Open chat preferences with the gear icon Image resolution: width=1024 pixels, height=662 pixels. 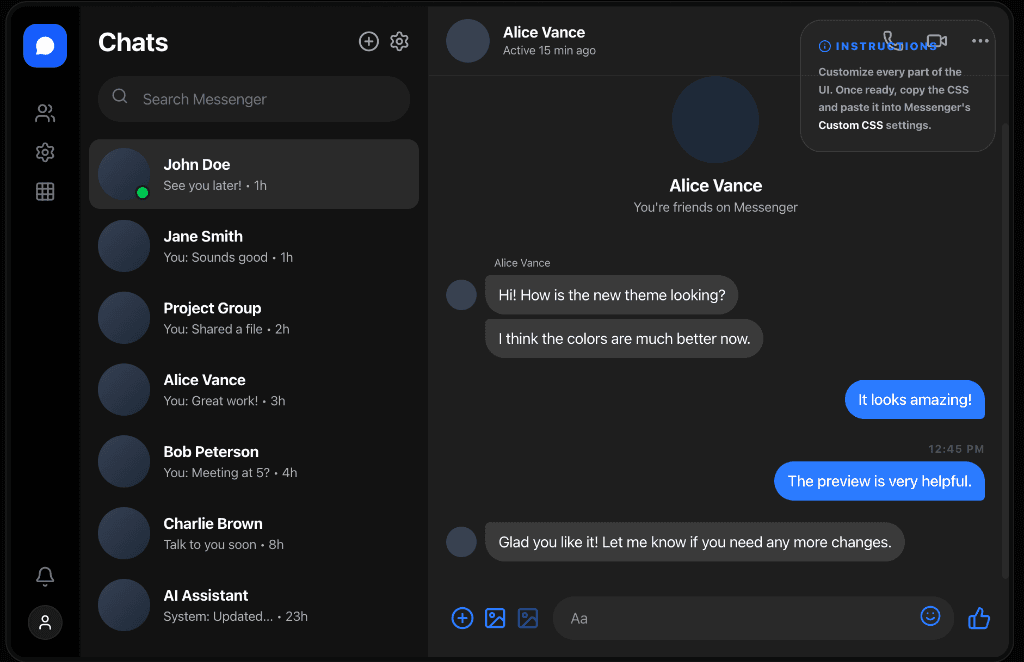click(399, 41)
